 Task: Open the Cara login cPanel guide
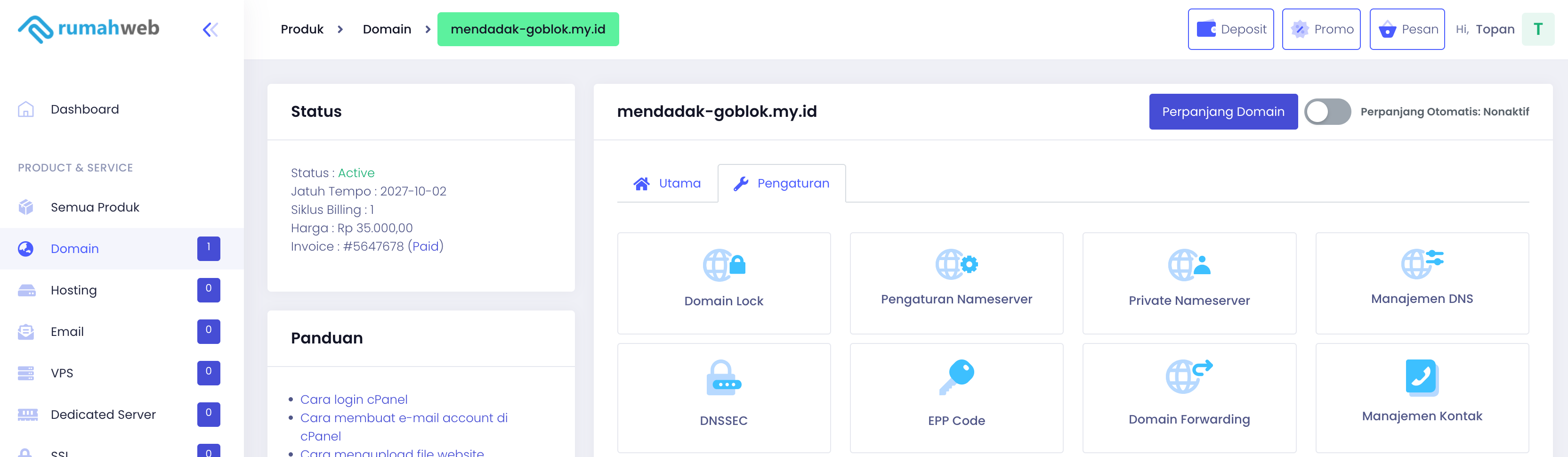pos(354,399)
